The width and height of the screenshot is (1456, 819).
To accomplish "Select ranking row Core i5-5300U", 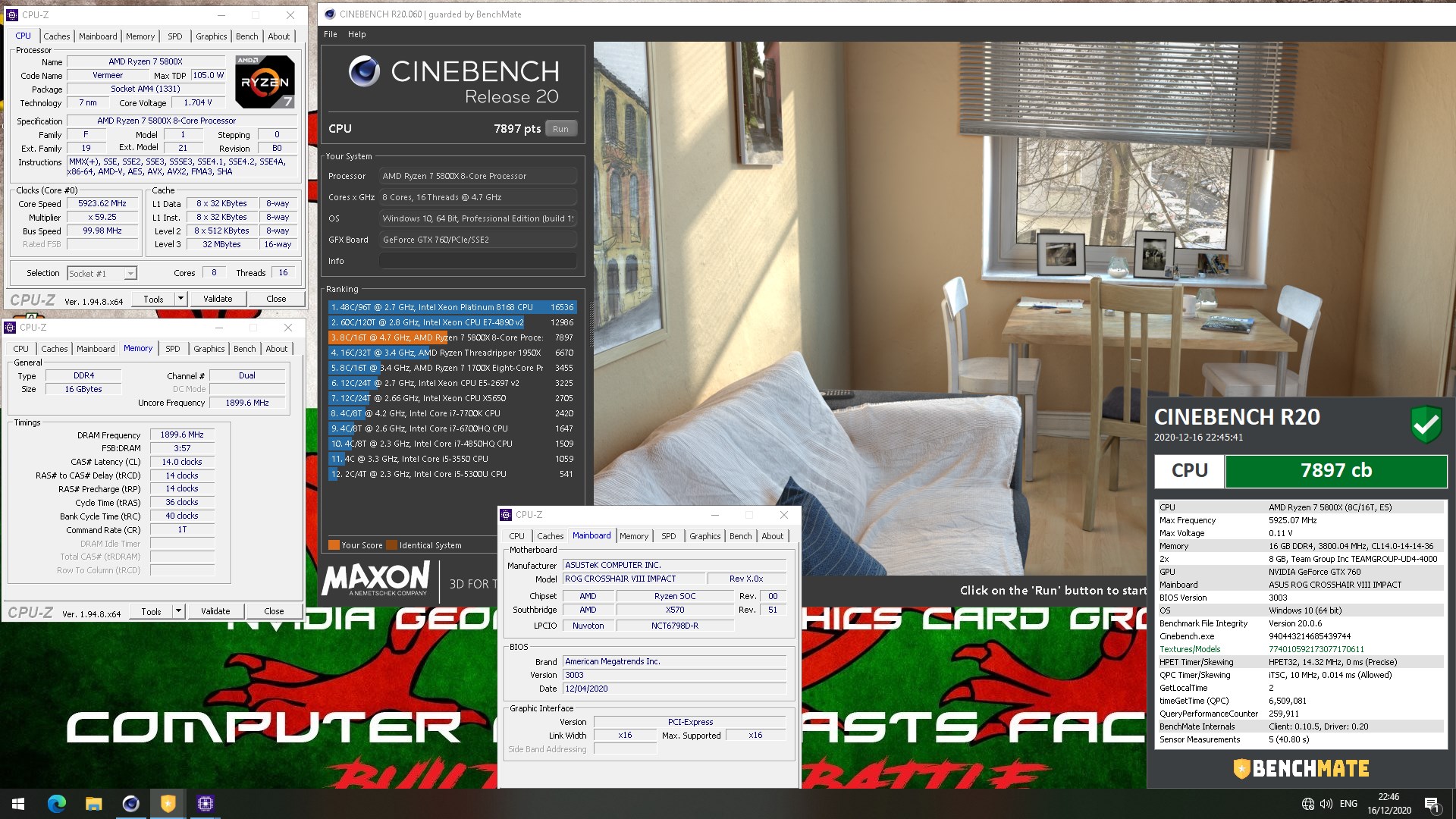I will [453, 474].
